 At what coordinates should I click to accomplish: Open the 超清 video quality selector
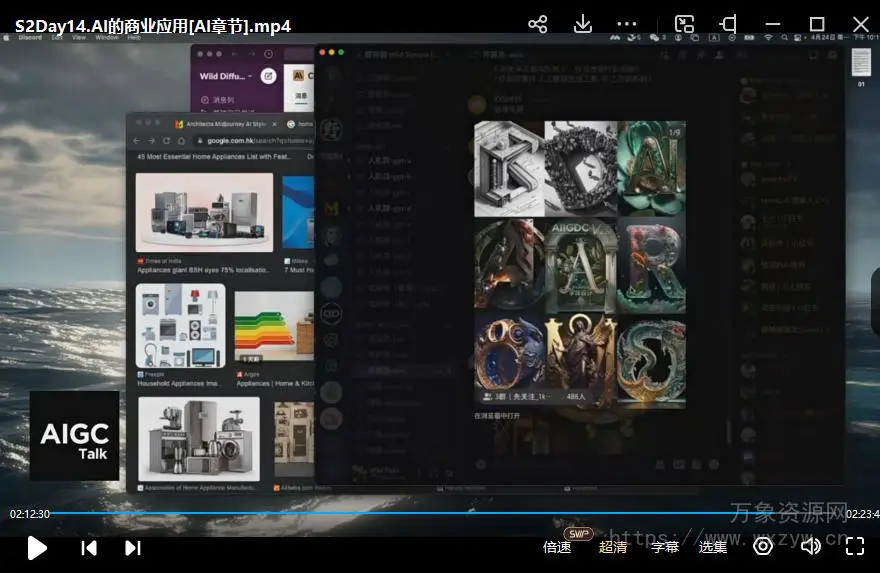click(x=613, y=547)
